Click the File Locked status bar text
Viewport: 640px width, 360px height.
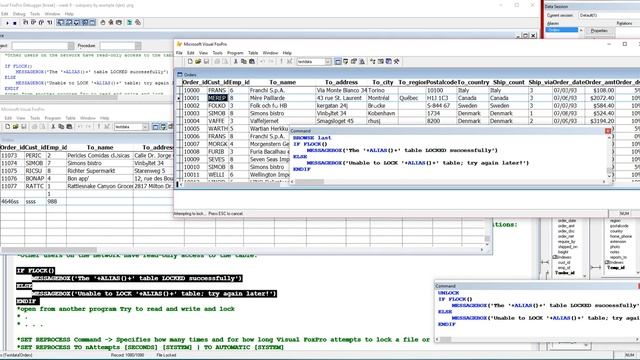(x=166, y=355)
